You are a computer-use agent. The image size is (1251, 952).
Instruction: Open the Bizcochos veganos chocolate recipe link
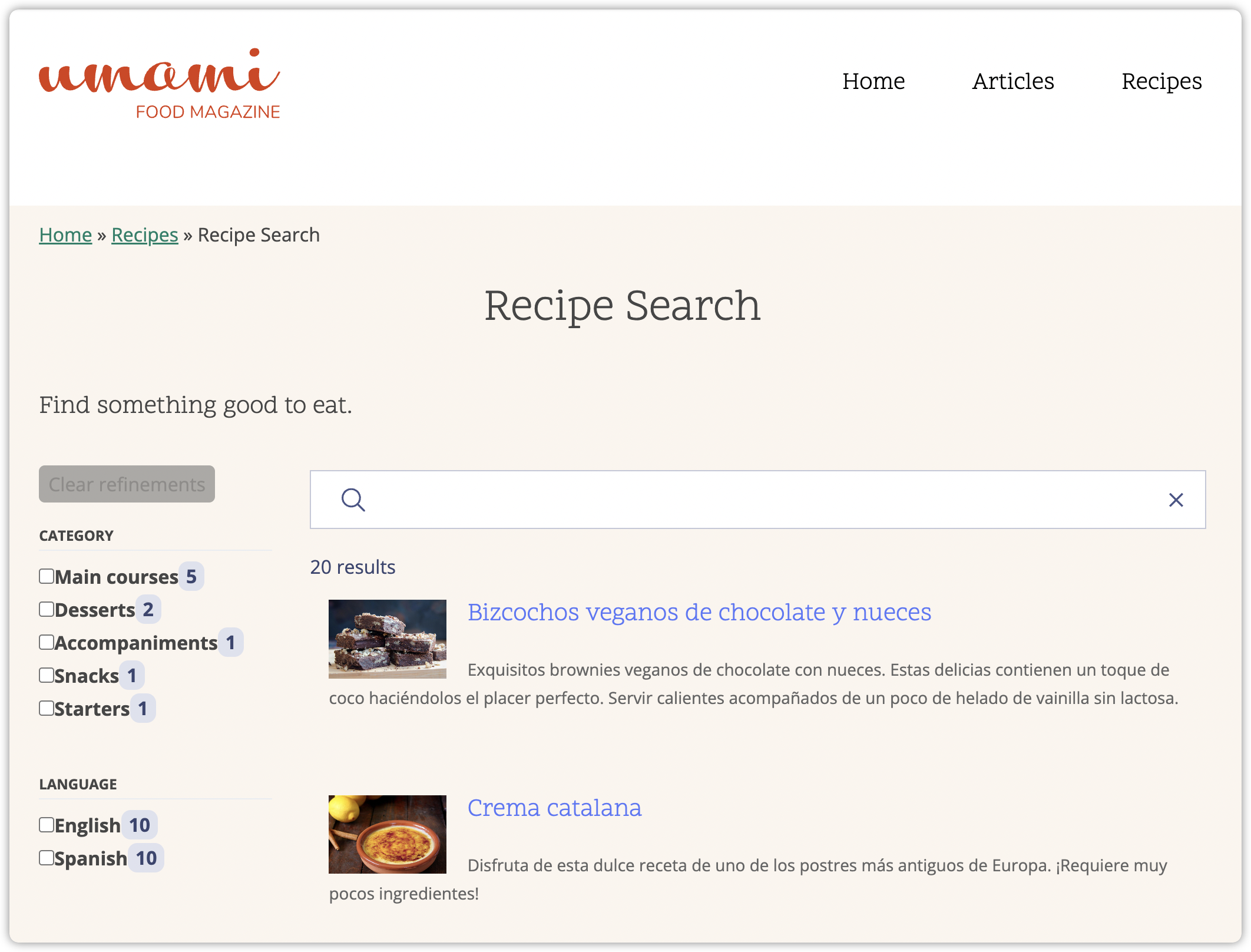click(700, 612)
